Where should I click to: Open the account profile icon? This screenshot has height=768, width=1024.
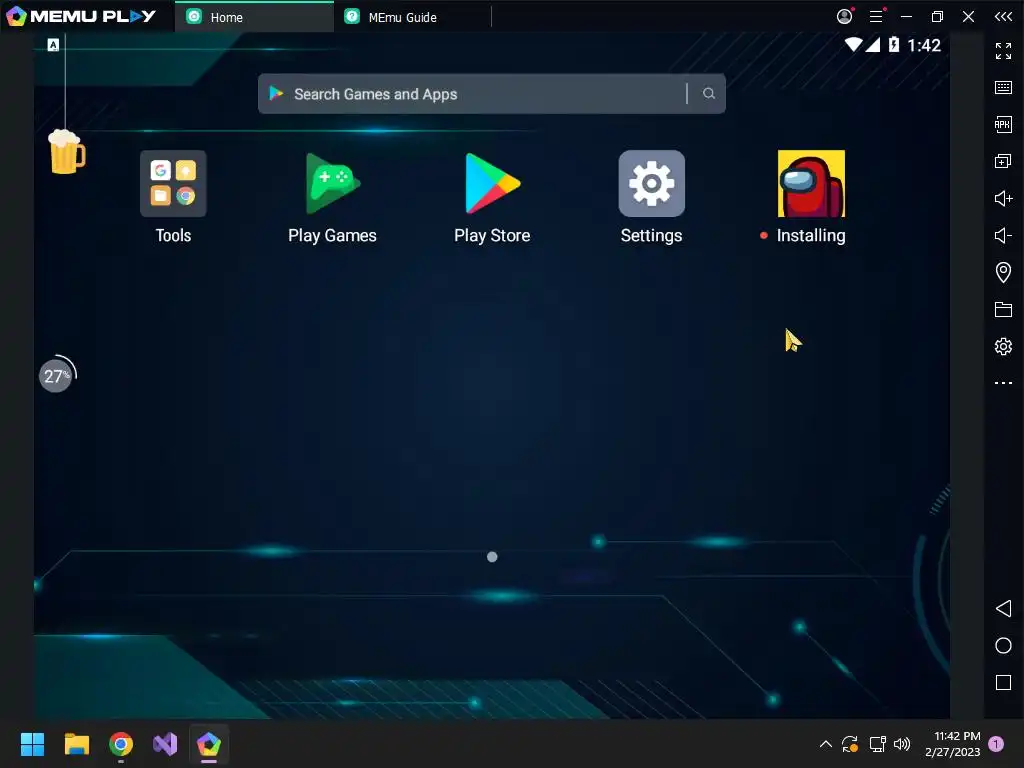coord(844,16)
